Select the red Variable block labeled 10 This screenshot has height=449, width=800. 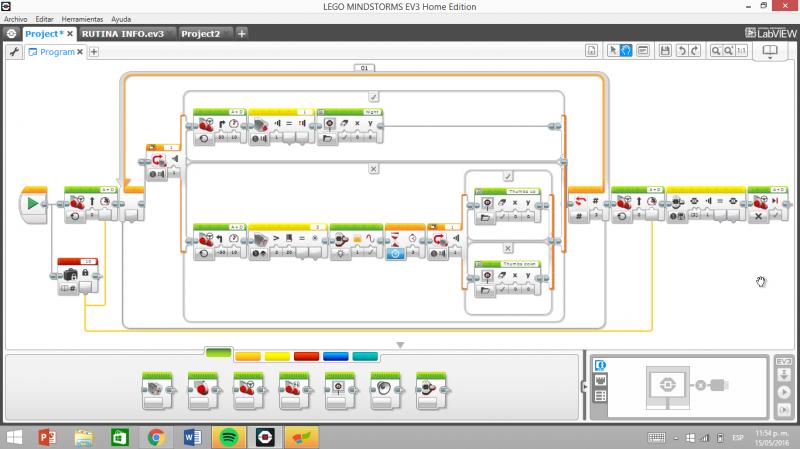pos(78,276)
